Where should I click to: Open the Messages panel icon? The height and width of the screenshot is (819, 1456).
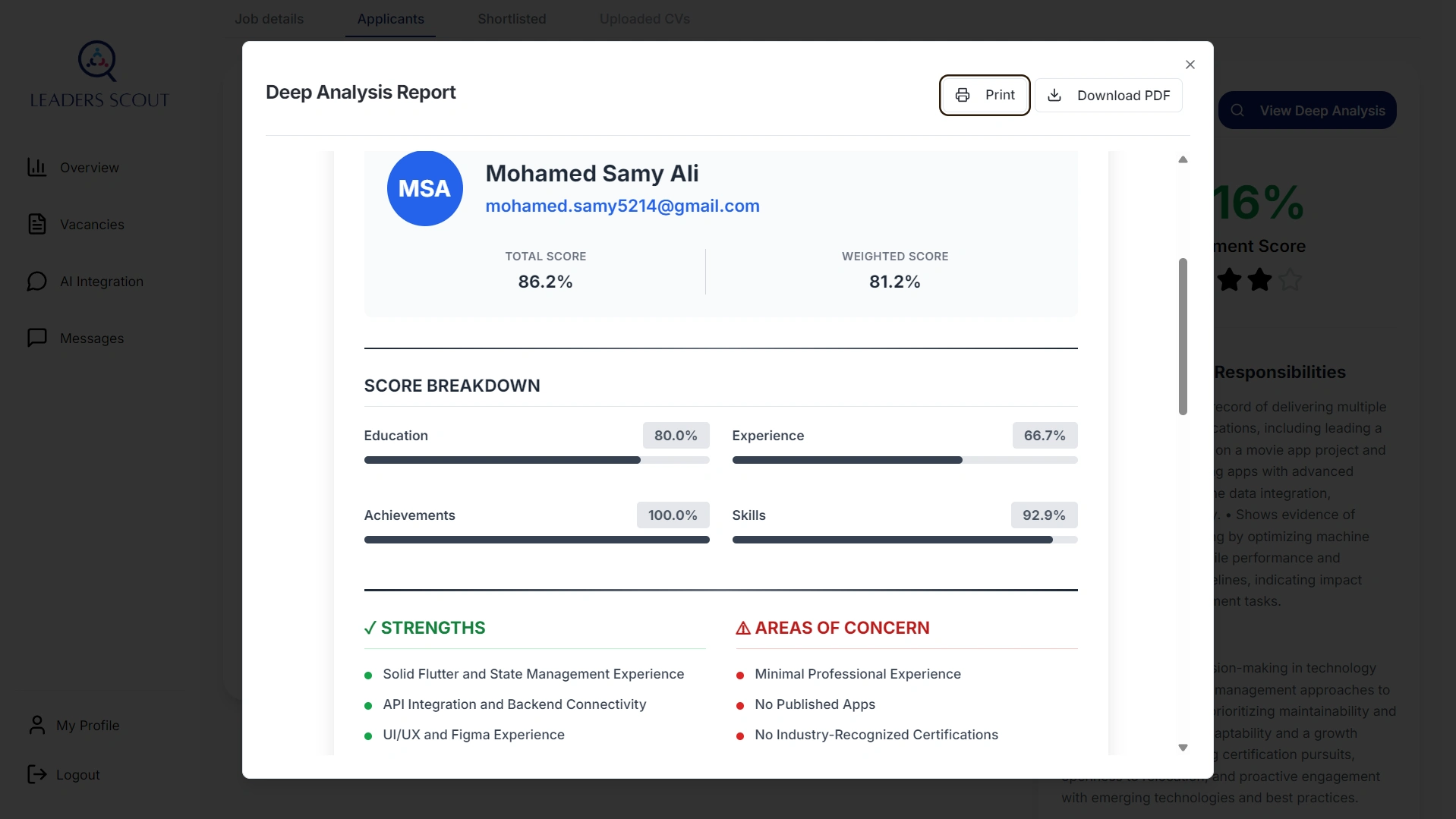pyautogui.click(x=36, y=337)
